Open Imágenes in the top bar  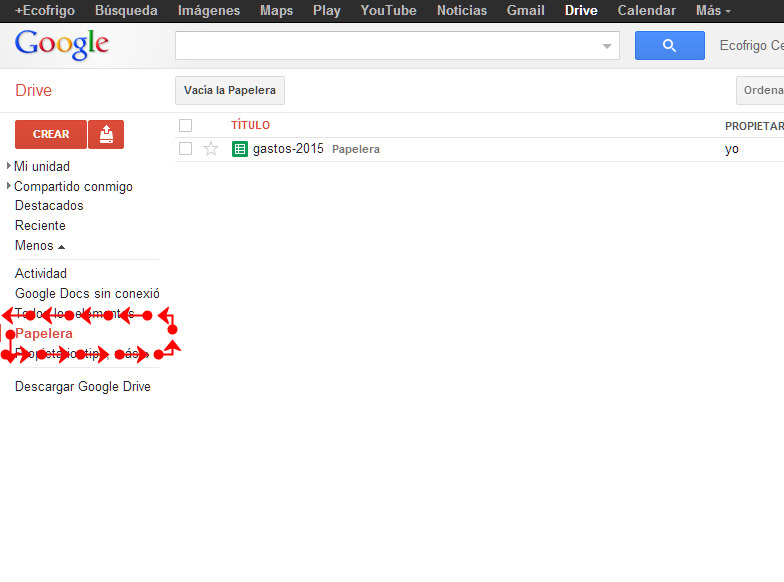pyautogui.click(x=208, y=10)
